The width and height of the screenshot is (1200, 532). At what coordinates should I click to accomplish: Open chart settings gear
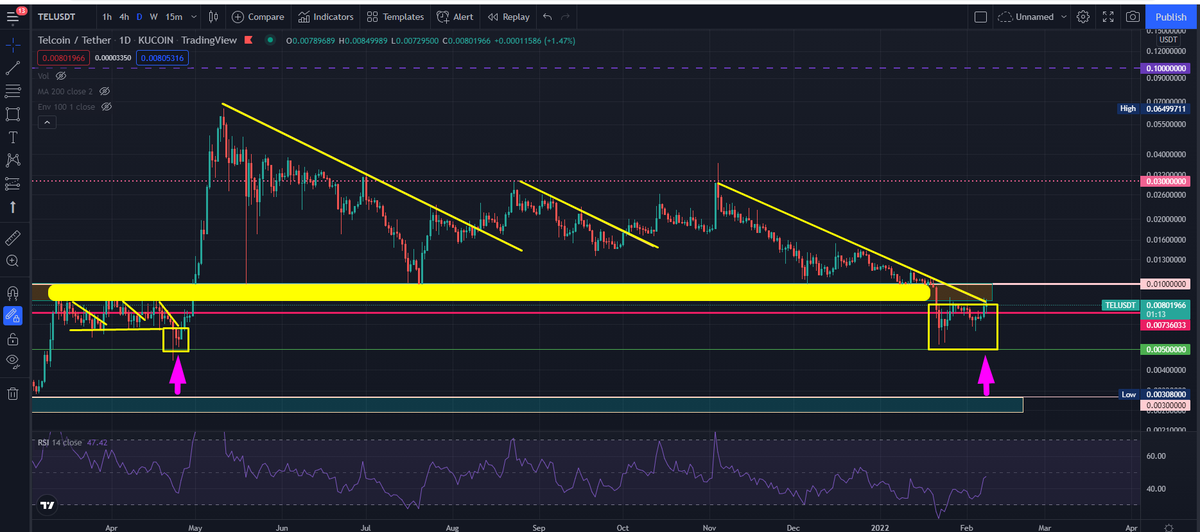pos(1083,17)
